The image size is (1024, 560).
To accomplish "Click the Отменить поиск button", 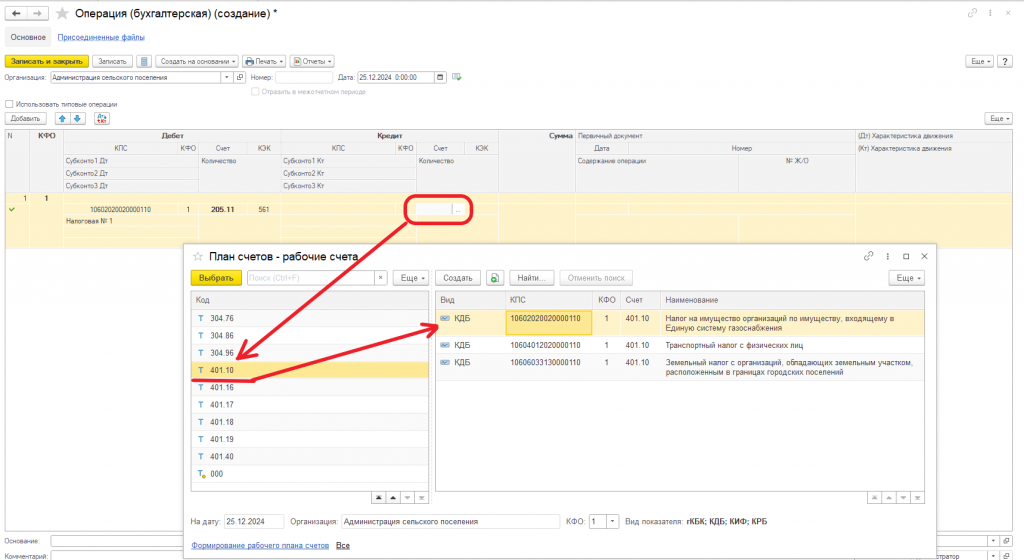I will (596, 278).
